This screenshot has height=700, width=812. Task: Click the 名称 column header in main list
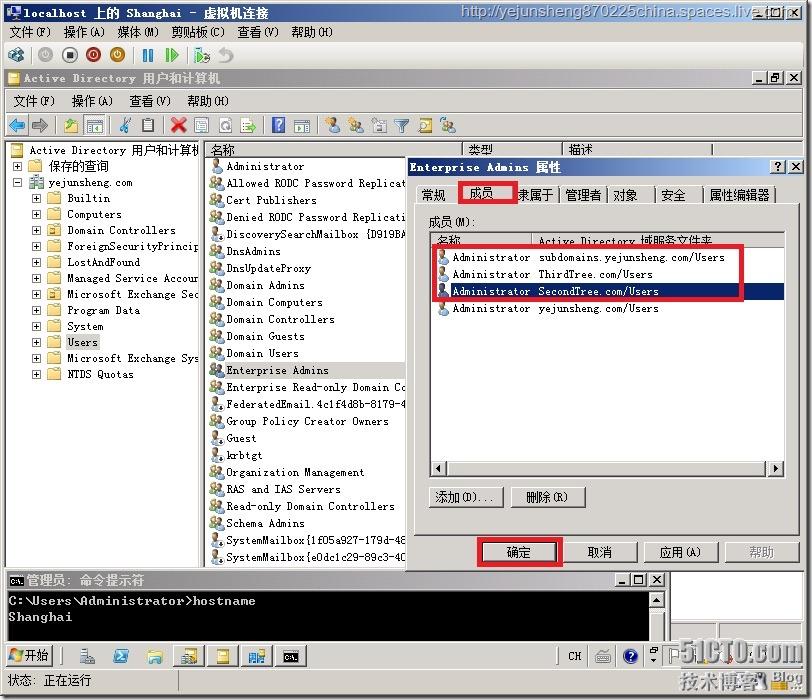pyautogui.click(x=333, y=150)
